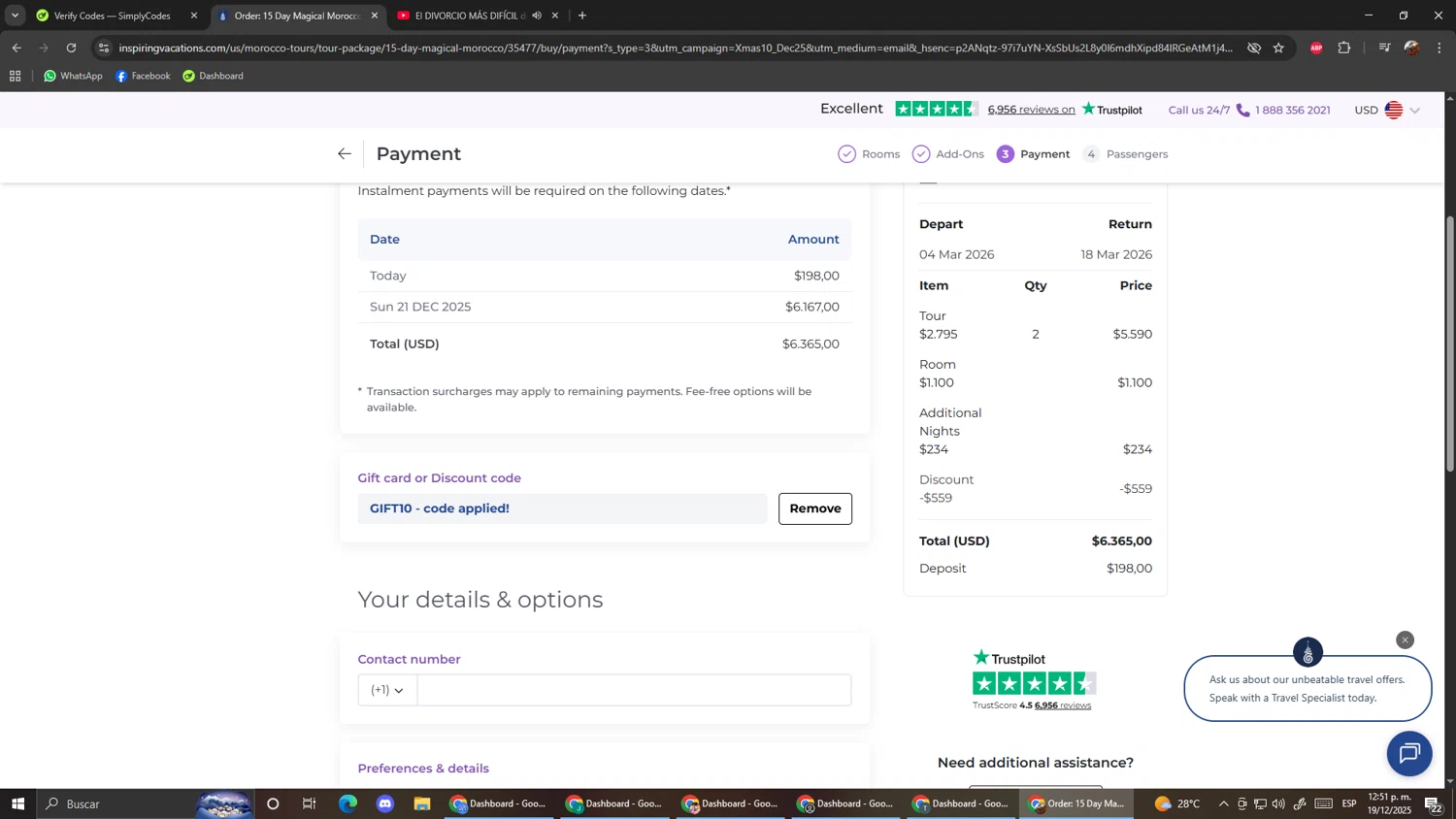
Task: Go to the Passengers step
Action: coord(1126,154)
